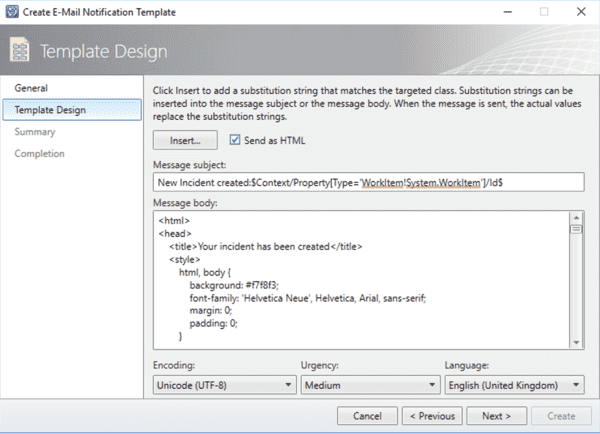Click Next to continue the wizard
Image resolution: width=600 pixels, height=434 pixels.
pyautogui.click(x=496, y=415)
